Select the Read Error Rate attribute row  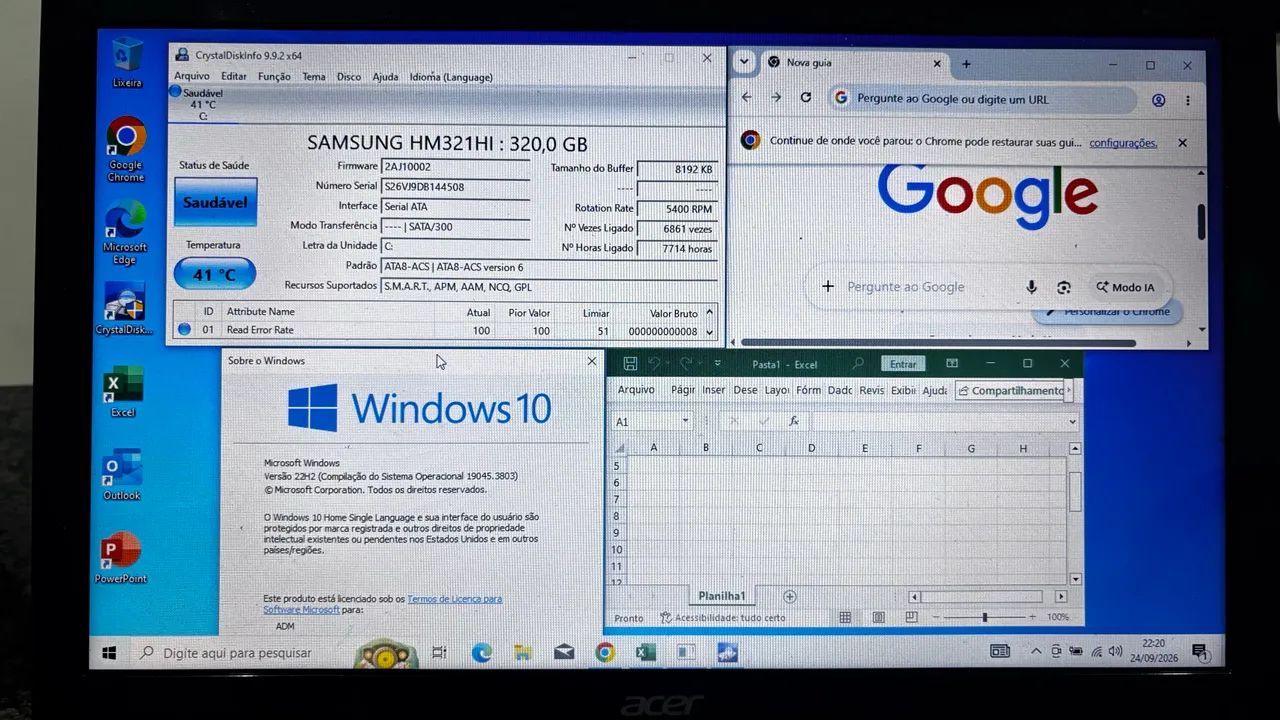point(443,330)
